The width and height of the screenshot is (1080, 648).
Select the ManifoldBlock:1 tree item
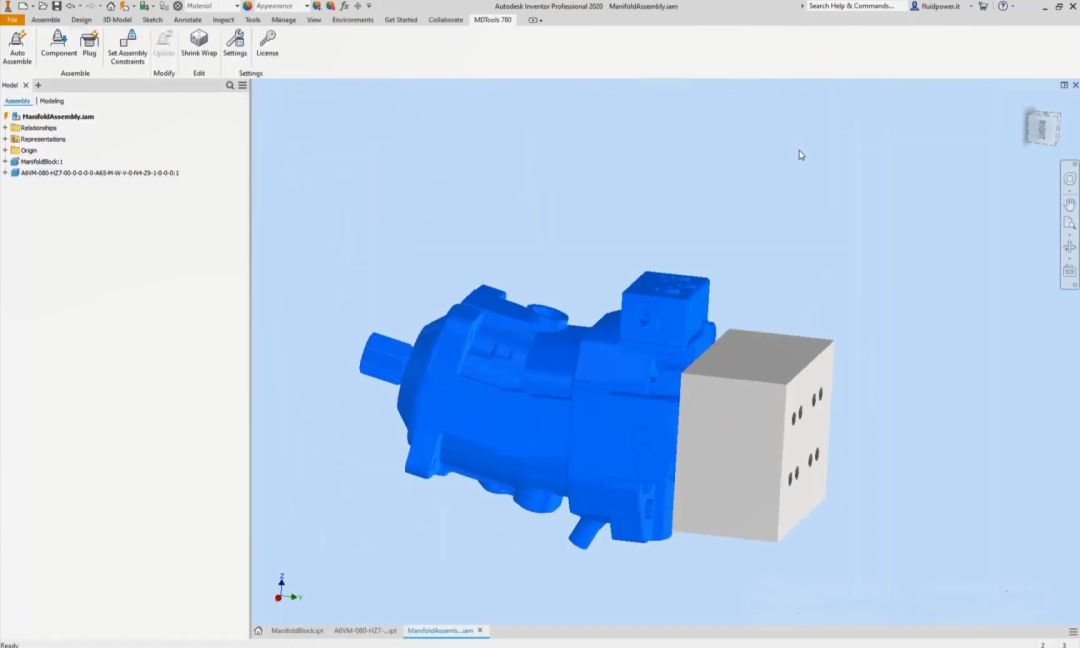[x=41, y=161]
